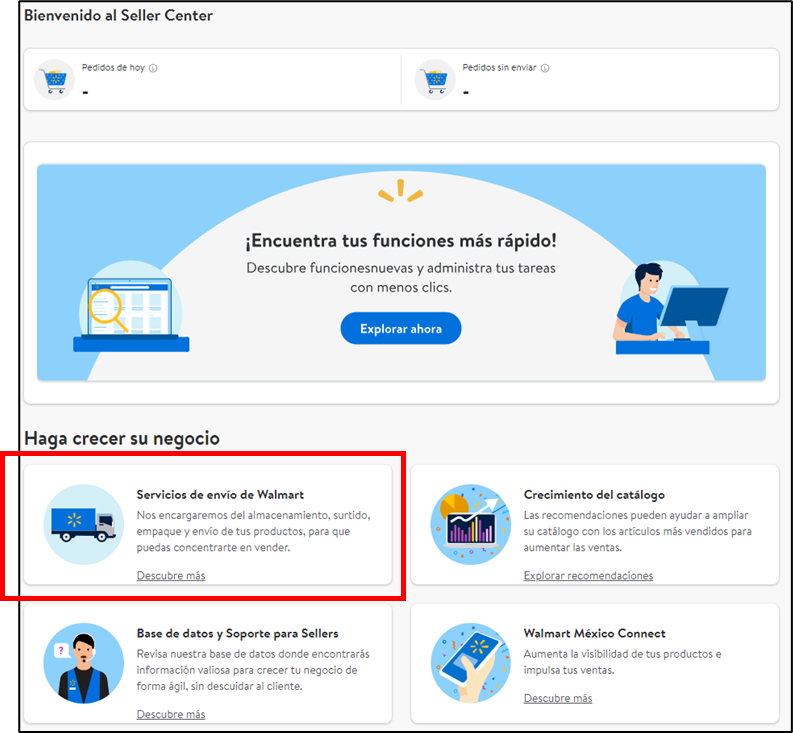The width and height of the screenshot is (793, 733).
Task: Open Descubre más under Walmart México Connect
Action: click(x=558, y=698)
